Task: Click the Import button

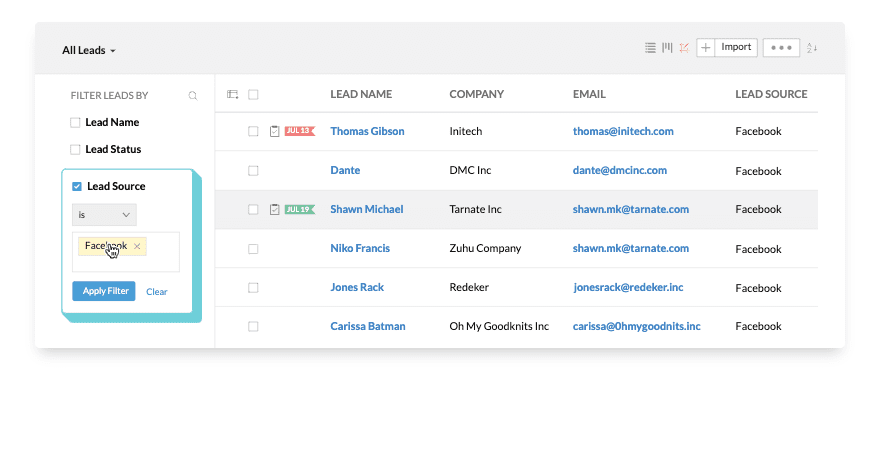Action: coord(736,47)
